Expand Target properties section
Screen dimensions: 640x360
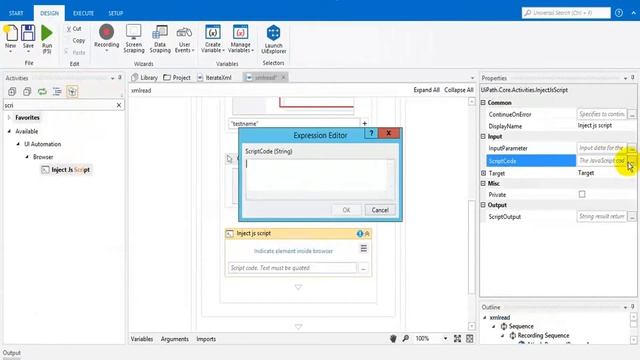483,173
